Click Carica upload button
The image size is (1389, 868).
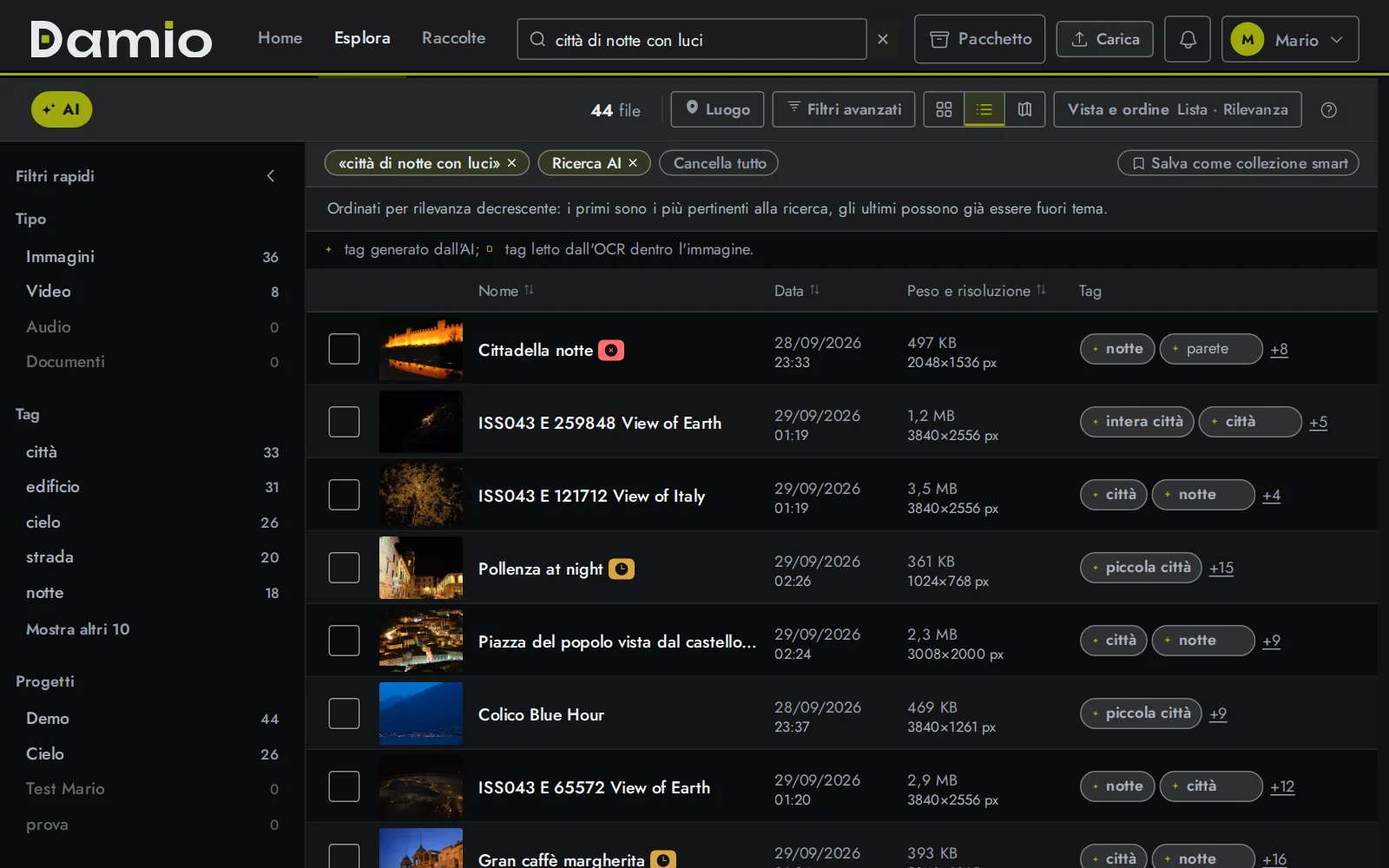click(1104, 39)
